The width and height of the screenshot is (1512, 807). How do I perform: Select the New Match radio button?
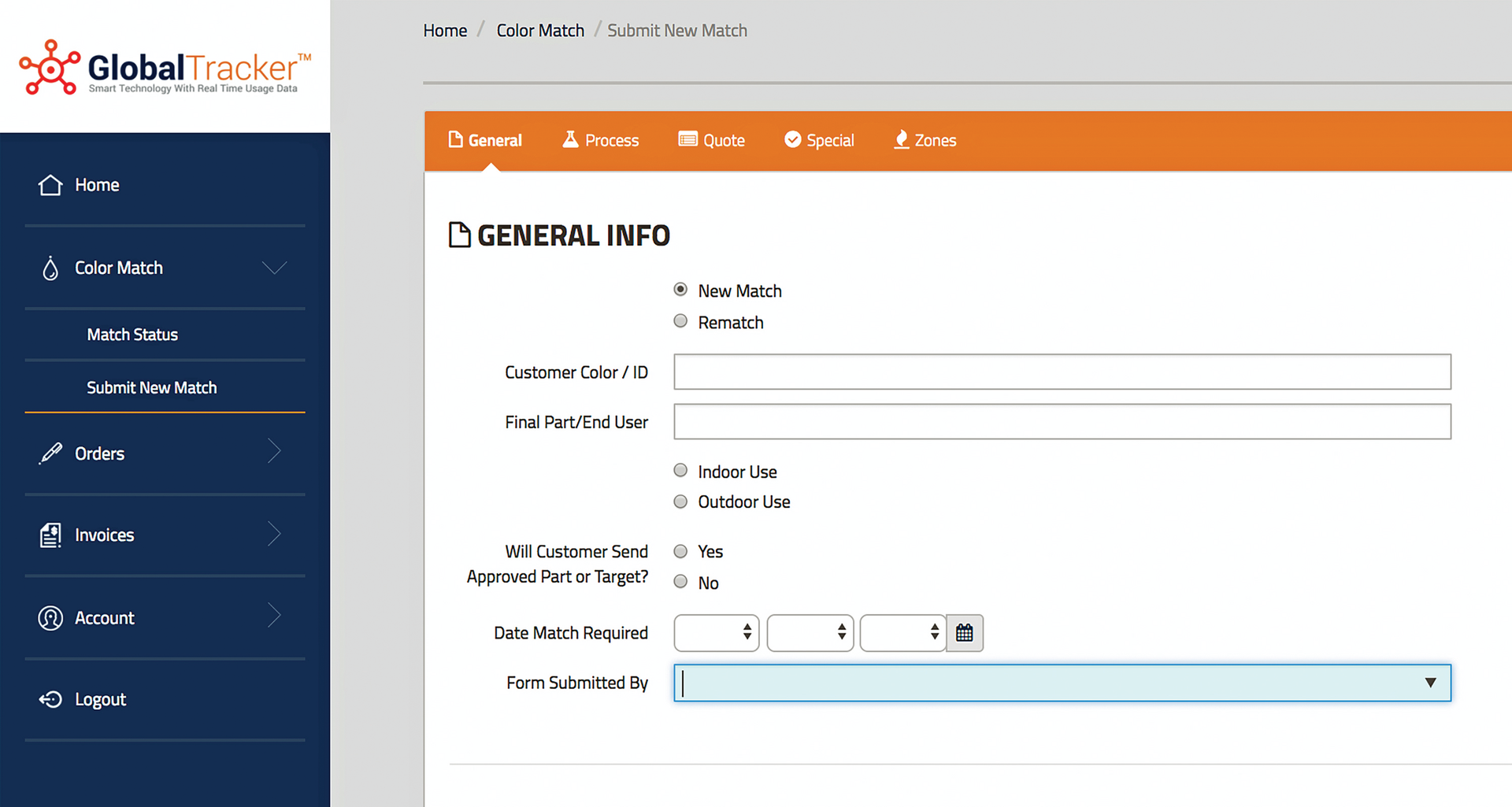tap(680, 289)
